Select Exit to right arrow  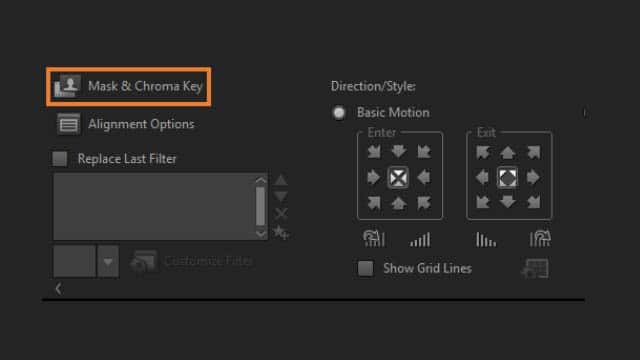coord(533,178)
